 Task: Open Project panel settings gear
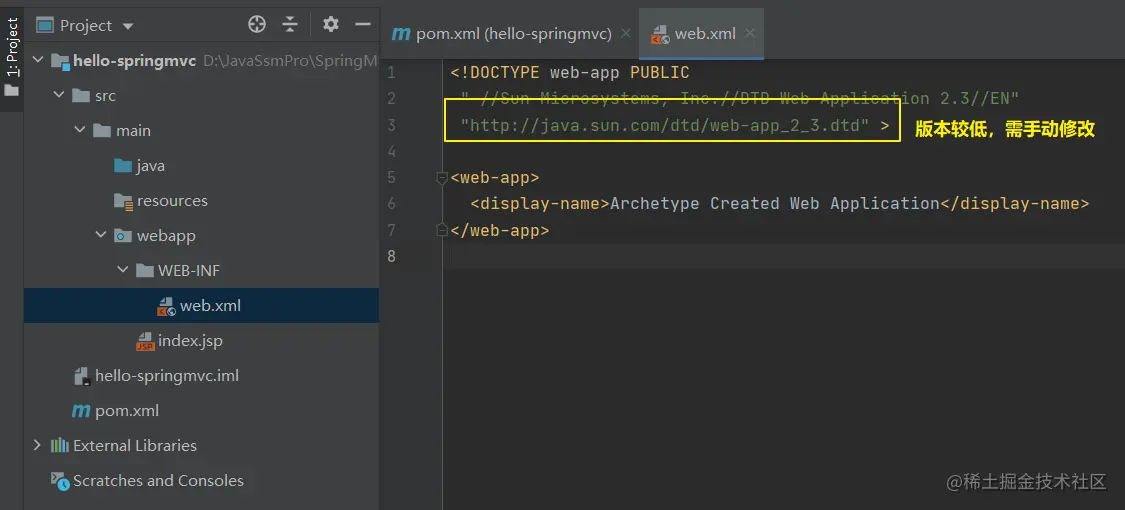[x=330, y=24]
